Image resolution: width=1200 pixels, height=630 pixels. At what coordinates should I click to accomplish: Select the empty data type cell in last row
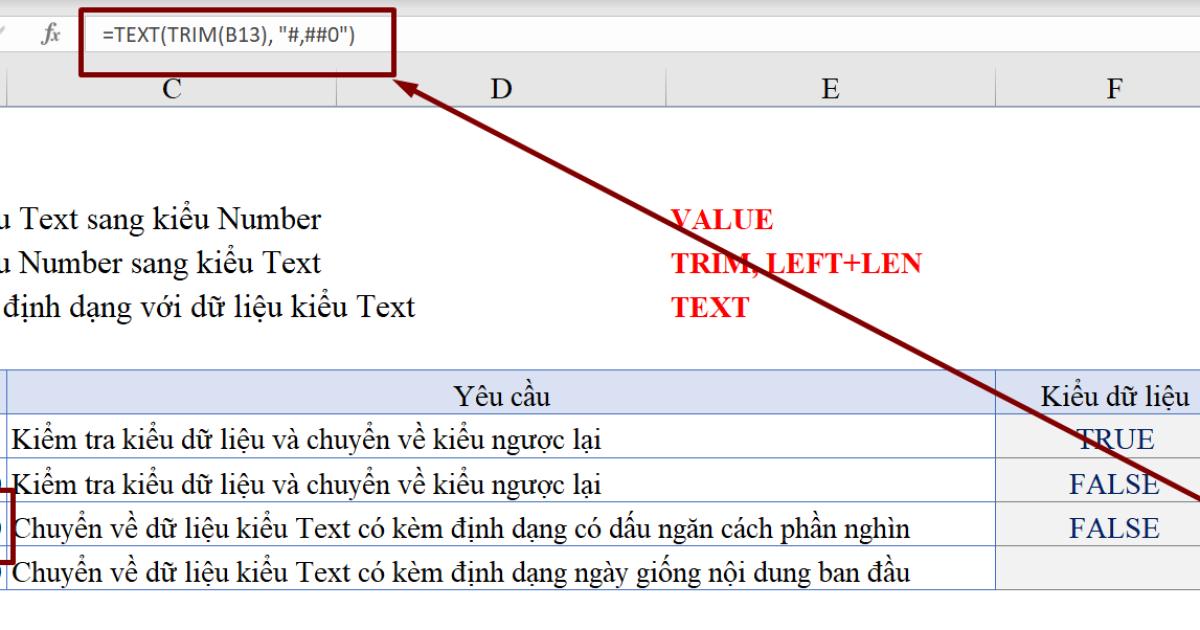coord(1097,572)
